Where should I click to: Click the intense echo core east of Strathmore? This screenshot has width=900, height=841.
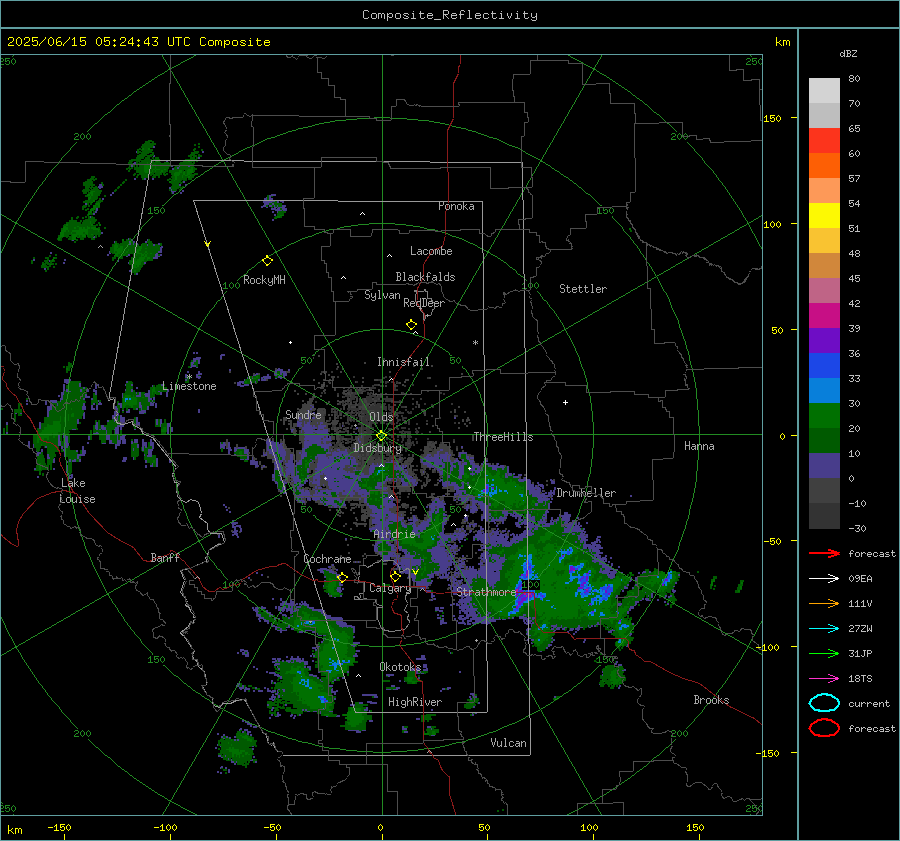click(x=524, y=596)
